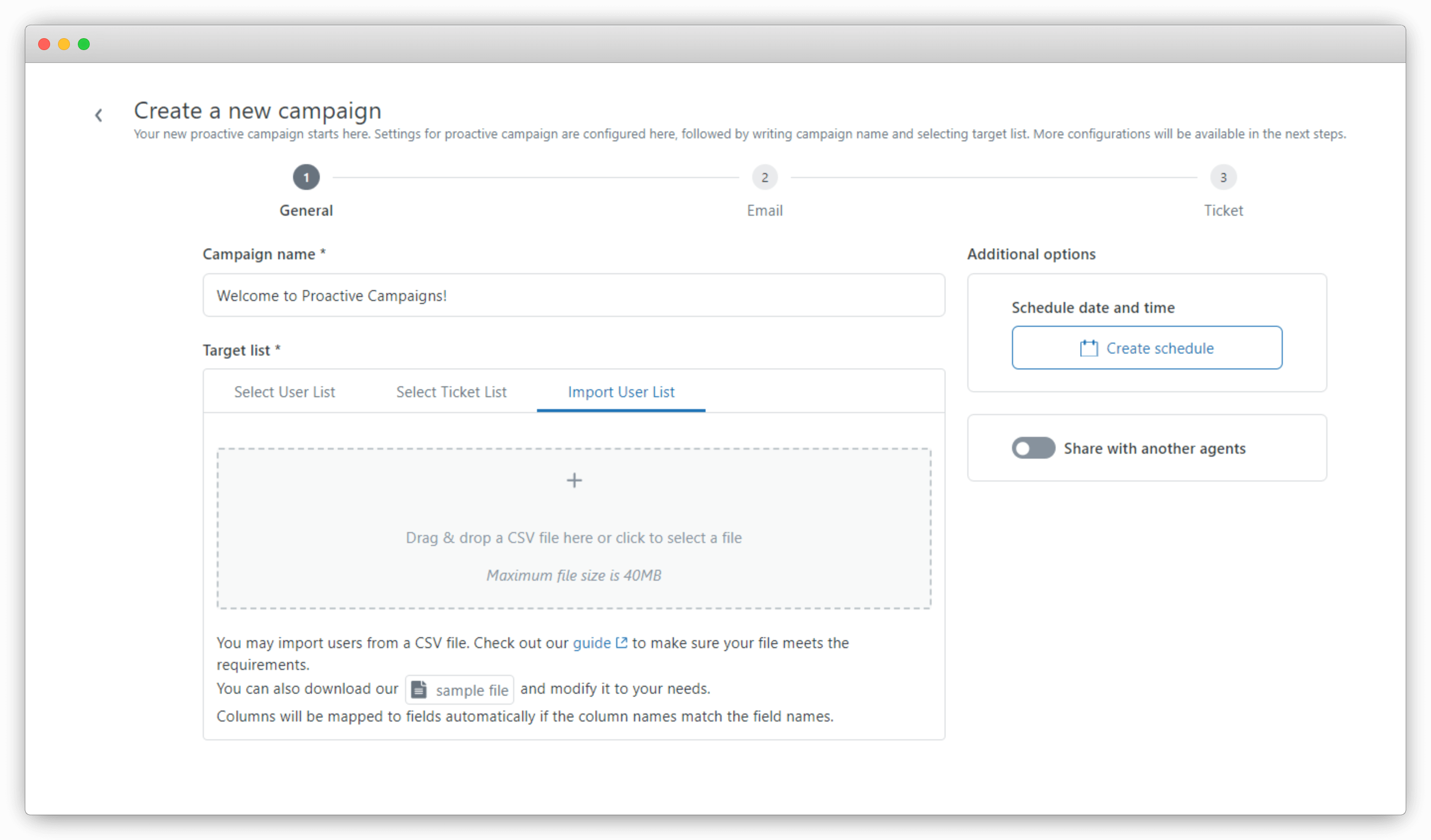Select step 2 circle labeled Email
The height and width of the screenshot is (840, 1431).
(x=765, y=177)
